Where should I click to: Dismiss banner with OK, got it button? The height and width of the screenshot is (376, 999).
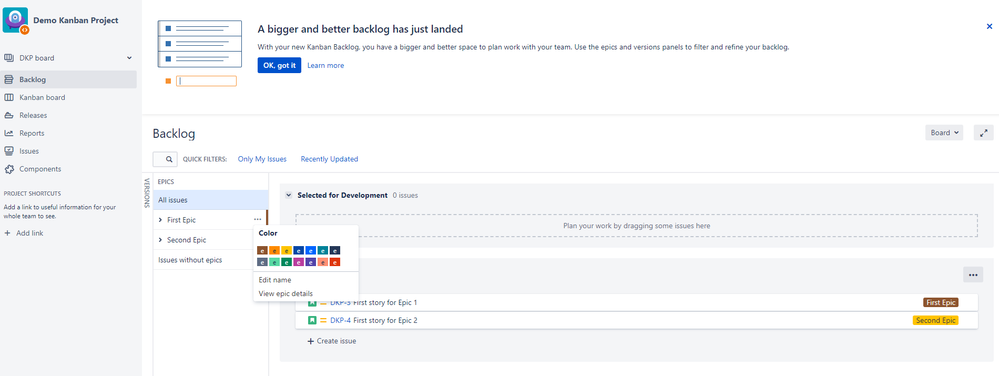(x=279, y=65)
